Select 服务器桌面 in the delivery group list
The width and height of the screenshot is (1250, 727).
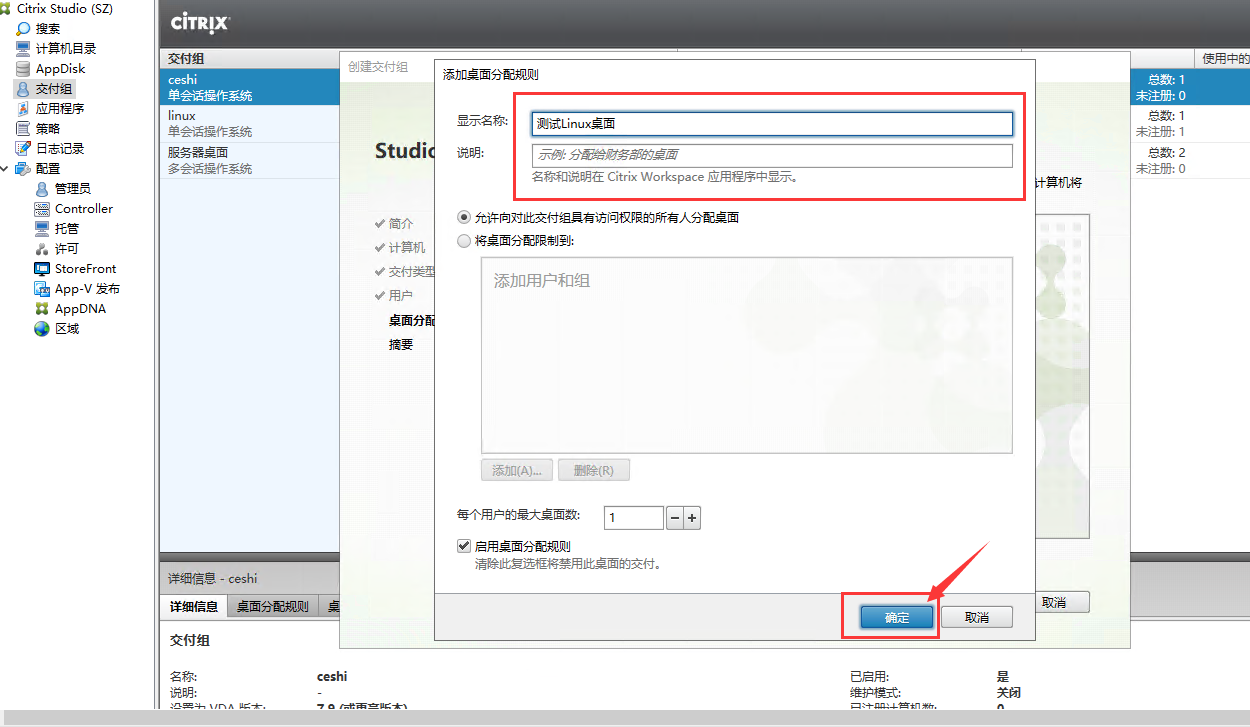(200, 160)
